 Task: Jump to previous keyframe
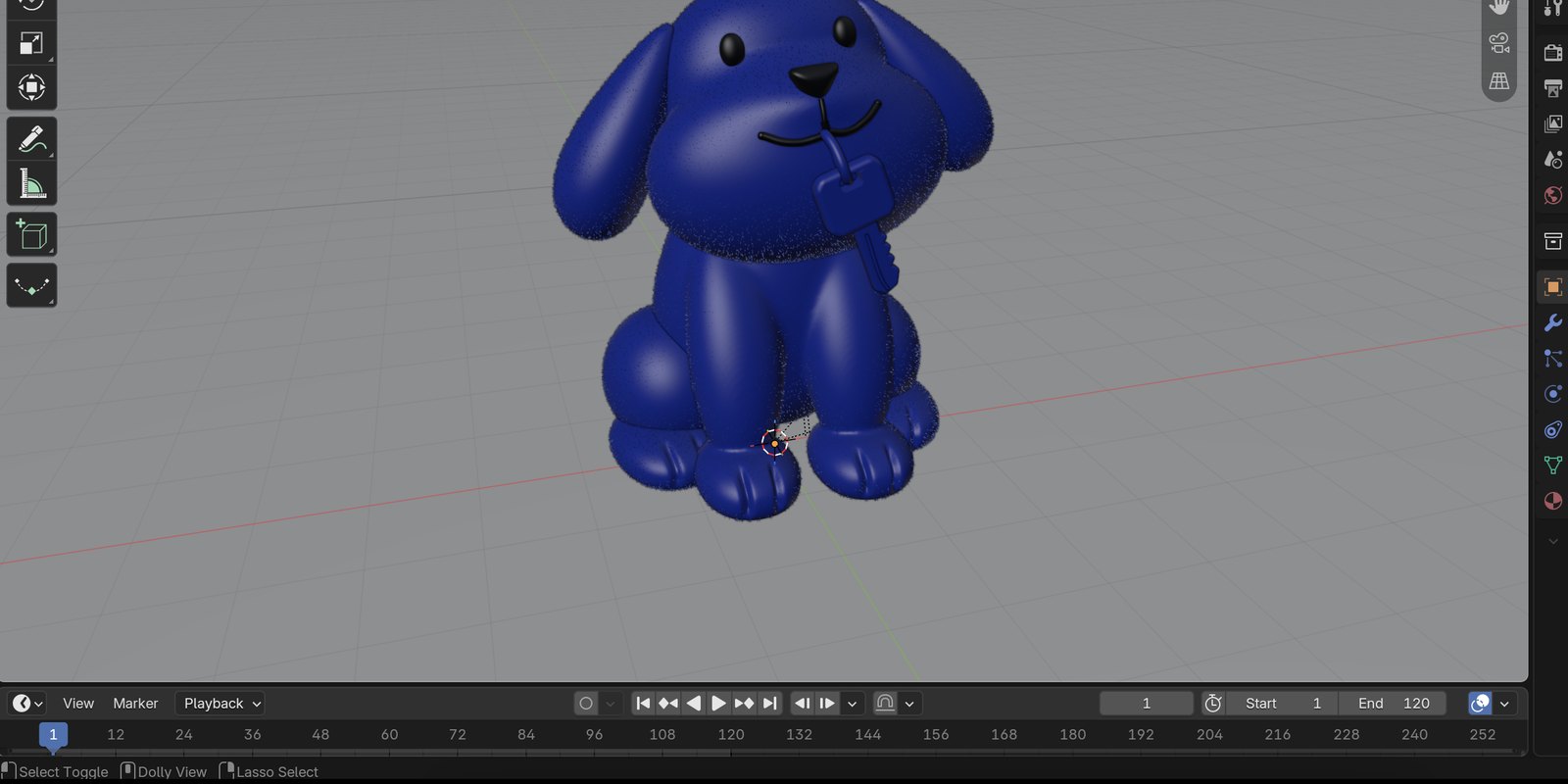(x=668, y=704)
